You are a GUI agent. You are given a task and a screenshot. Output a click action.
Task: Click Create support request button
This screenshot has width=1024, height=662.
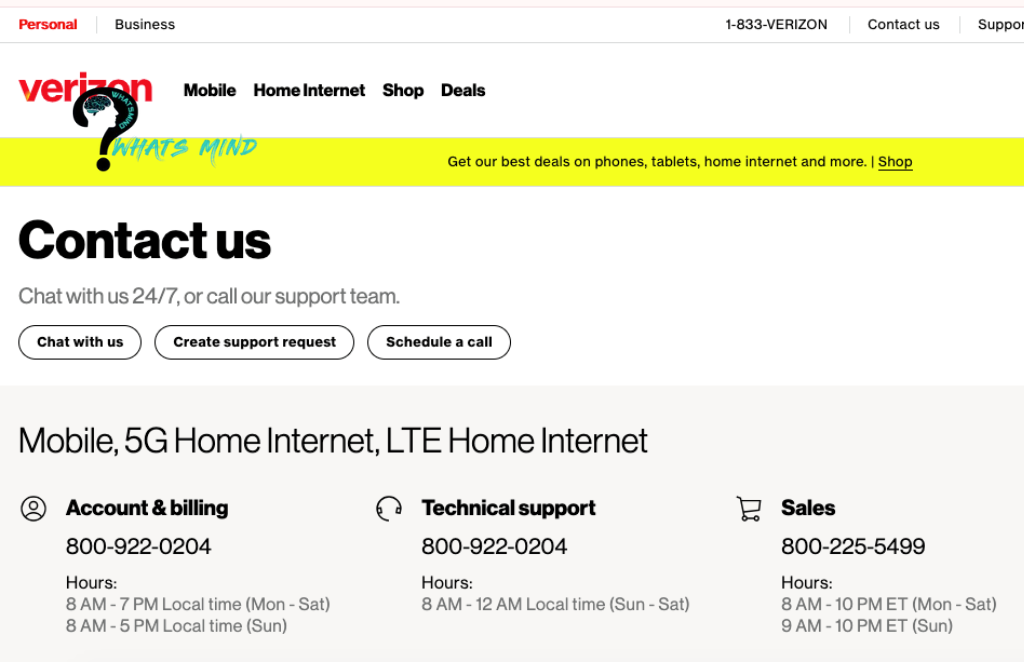click(254, 342)
